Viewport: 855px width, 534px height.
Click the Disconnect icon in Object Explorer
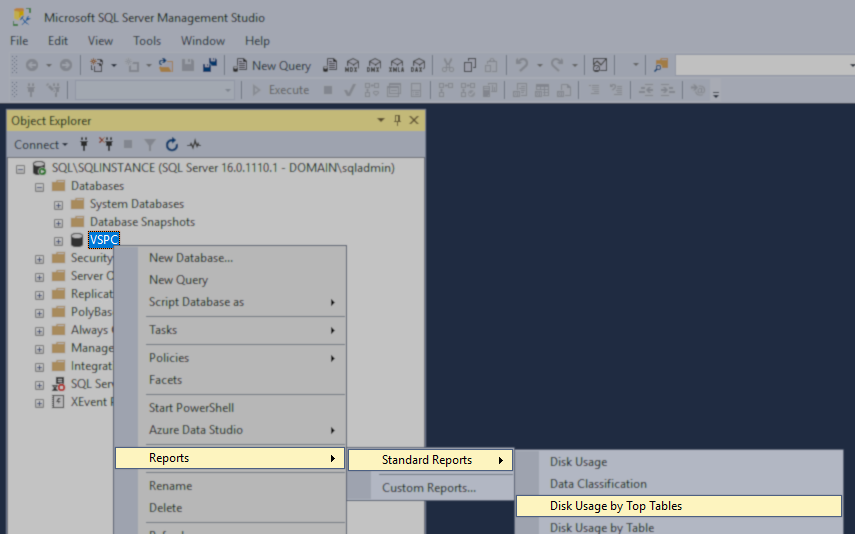click(106, 145)
